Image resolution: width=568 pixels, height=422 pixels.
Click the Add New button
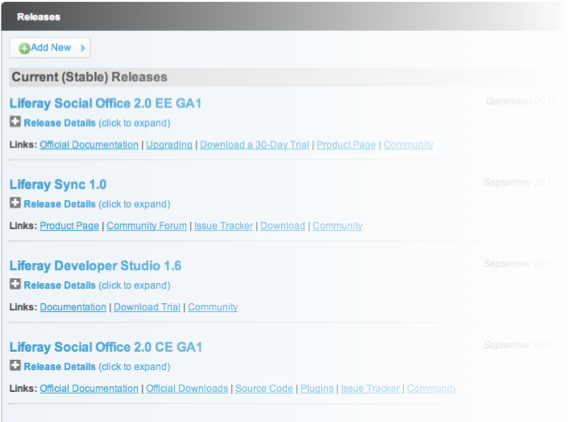coord(50,48)
